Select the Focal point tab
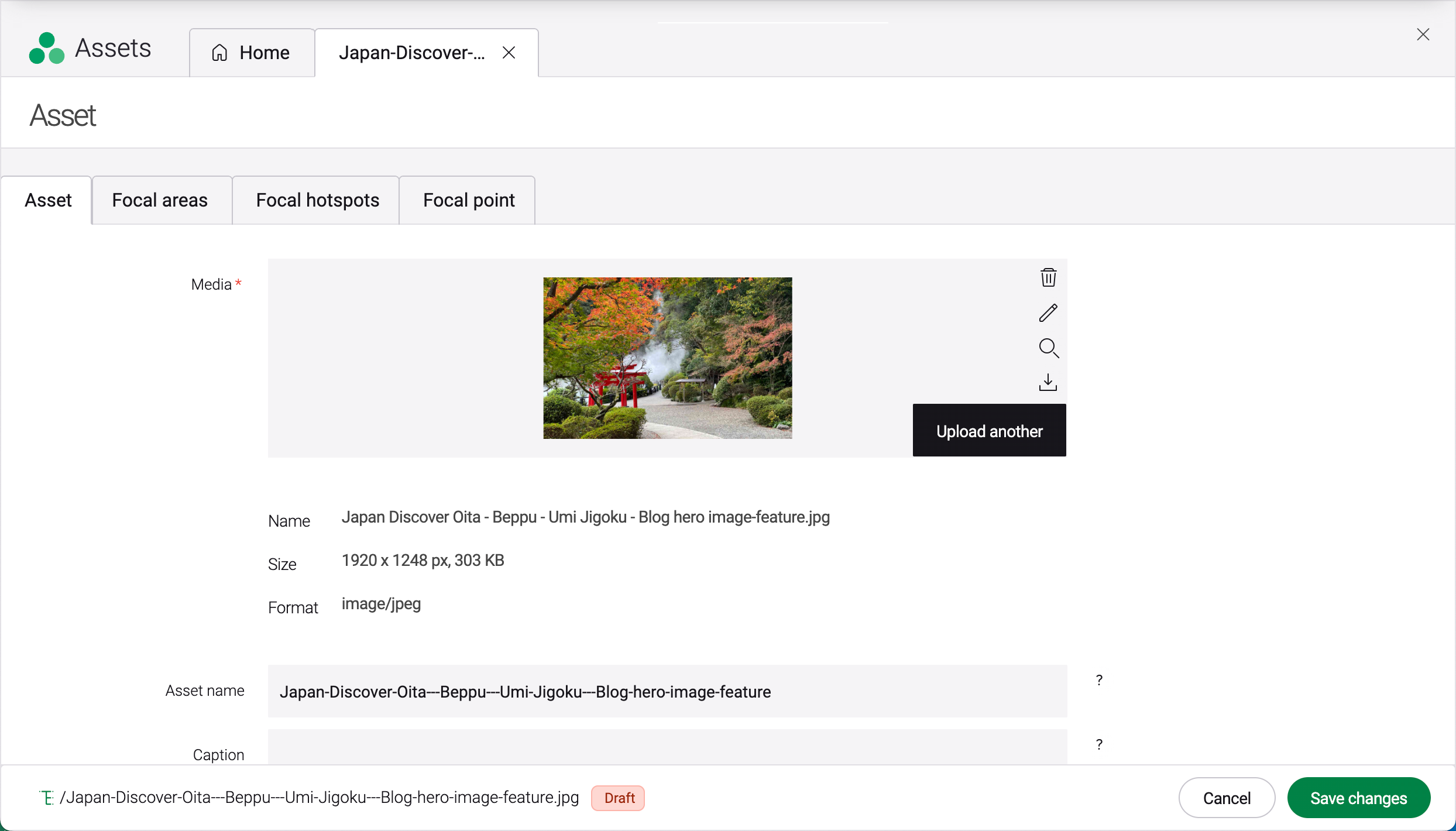The height and width of the screenshot is (831, 1456). click(x=469, y=200)
